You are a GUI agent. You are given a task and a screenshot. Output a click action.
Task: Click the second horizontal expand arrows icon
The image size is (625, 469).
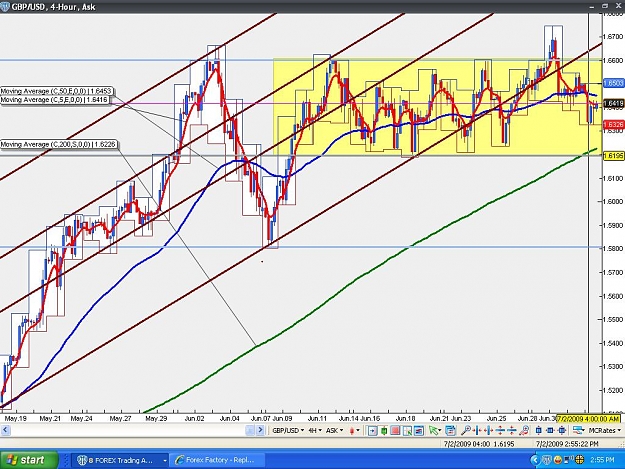[489, 430]
